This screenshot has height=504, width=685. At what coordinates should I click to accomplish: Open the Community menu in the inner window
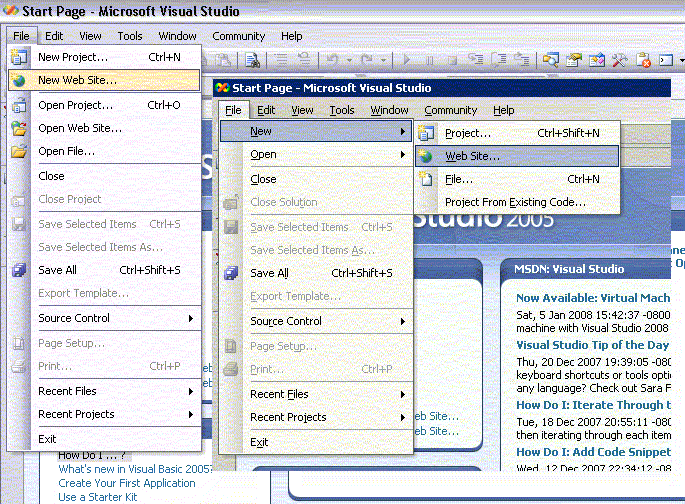(450, 110)
